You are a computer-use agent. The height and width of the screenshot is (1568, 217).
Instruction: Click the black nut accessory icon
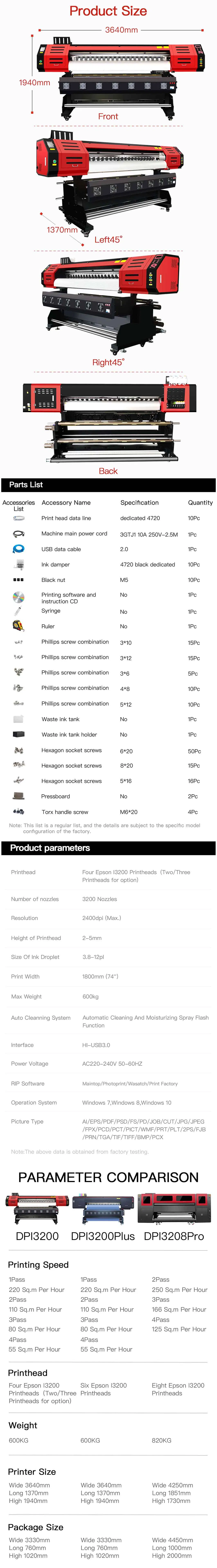pyautogui.click(x=18, y=579)
